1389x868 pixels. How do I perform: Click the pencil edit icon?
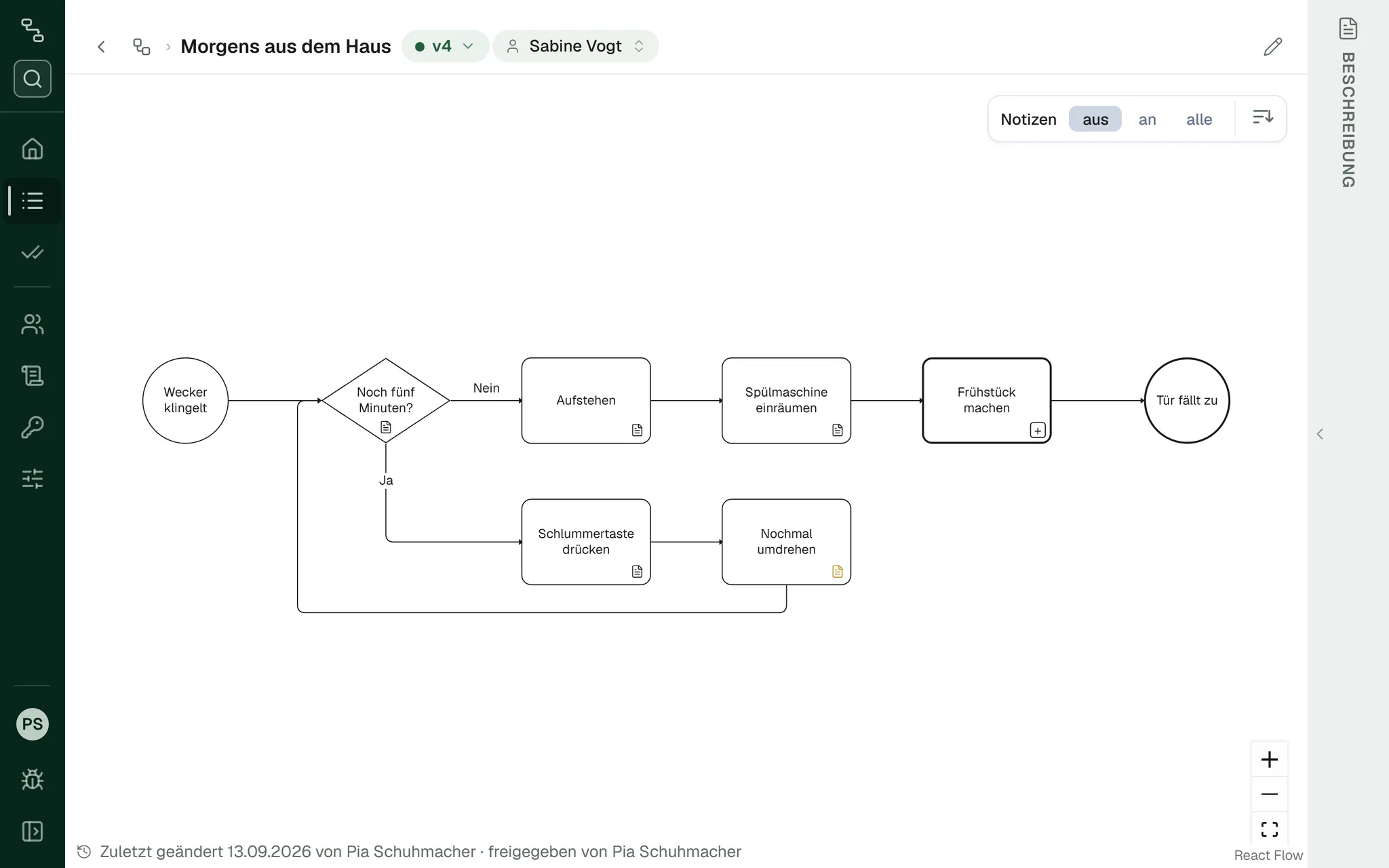click(1273, 46)
